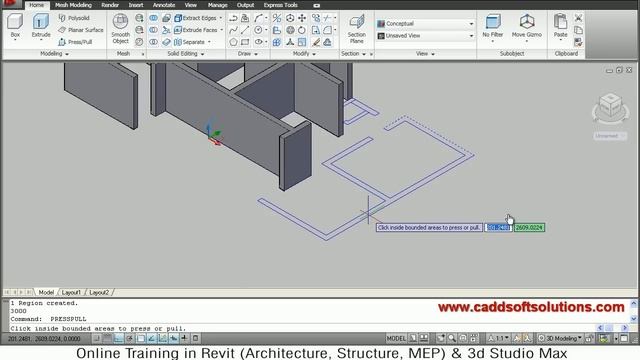The image size is (640, 360).
Task: Toggle the MODEL space button
Action: point(396,338)
